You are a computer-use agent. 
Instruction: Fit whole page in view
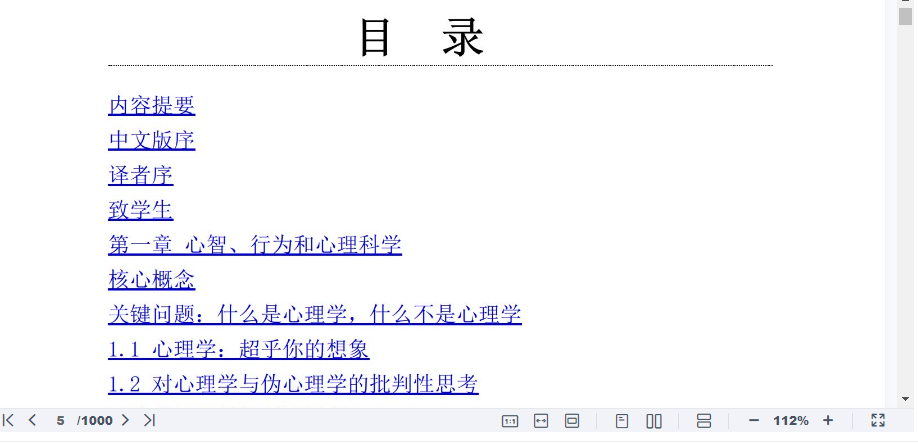[572, 421]
